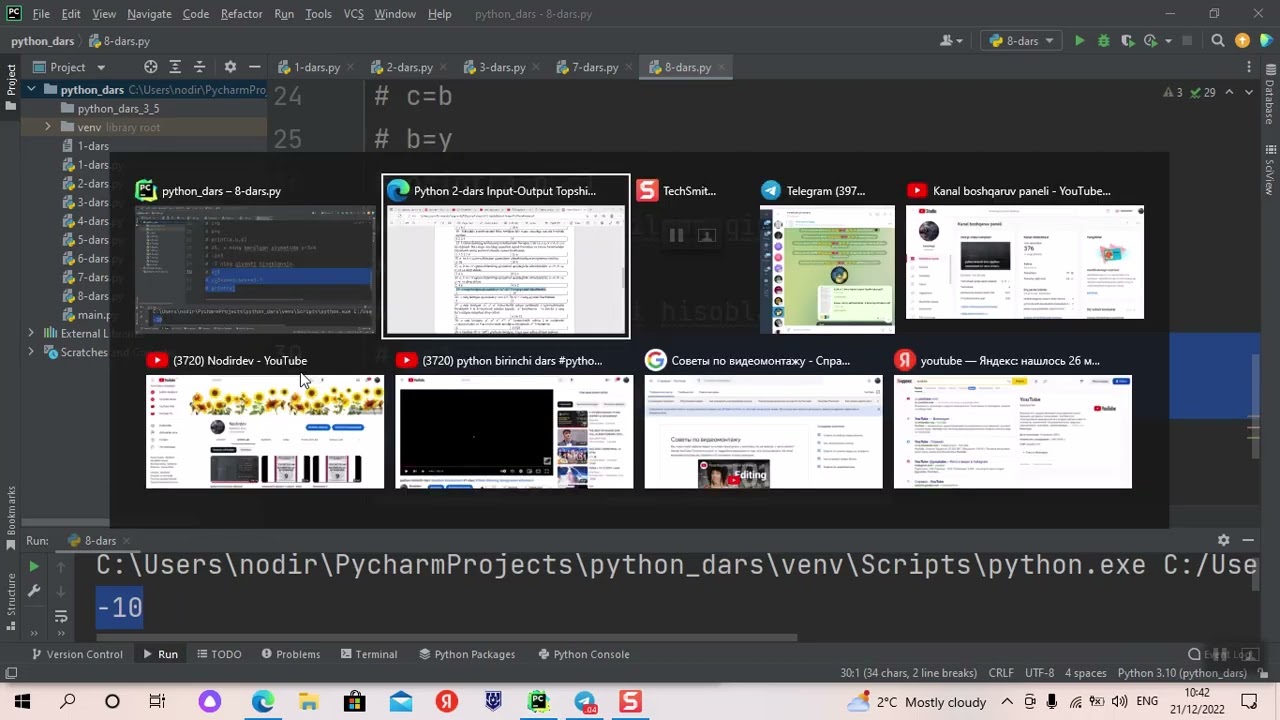The height and width of the screenshot is (720, 1280).
Task: Switch to Telegram window in the task switcher
Action: click(x=827, y=258)
